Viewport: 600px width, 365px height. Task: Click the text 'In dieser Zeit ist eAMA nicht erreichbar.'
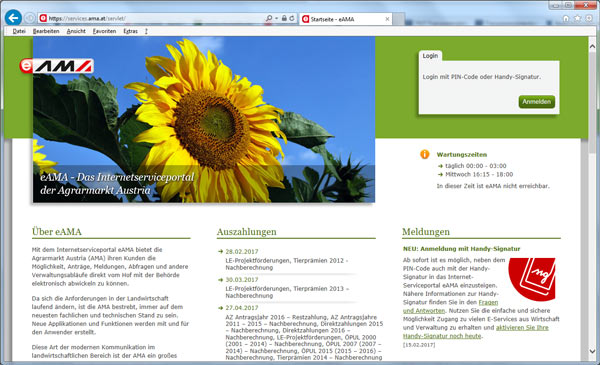click(493, 186)
